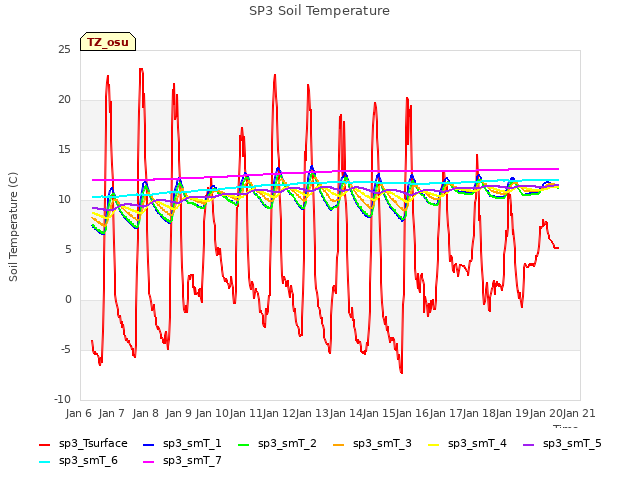This screenshot has height=480, width=640.
Task: Click the red sp3_Tsurface legend swatch
Action: [x=44, y=444]
